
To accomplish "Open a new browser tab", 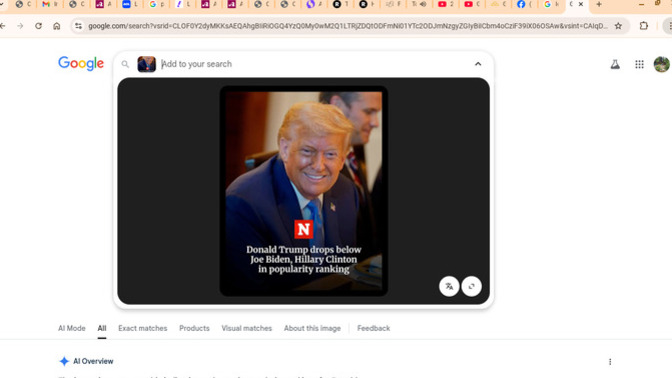I will click(x=599, y=4).
